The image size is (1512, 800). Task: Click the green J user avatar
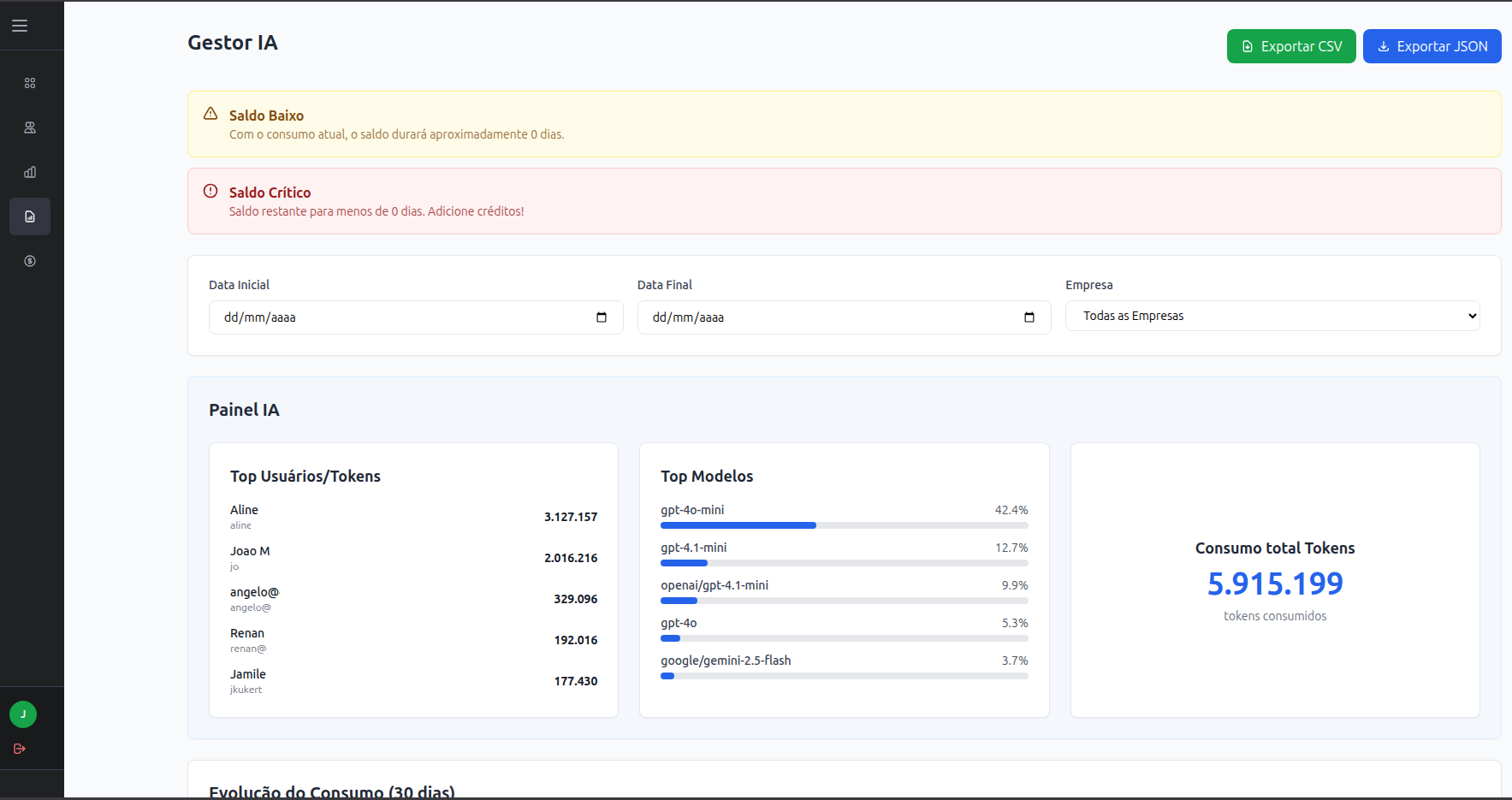(x=23, y=714)
